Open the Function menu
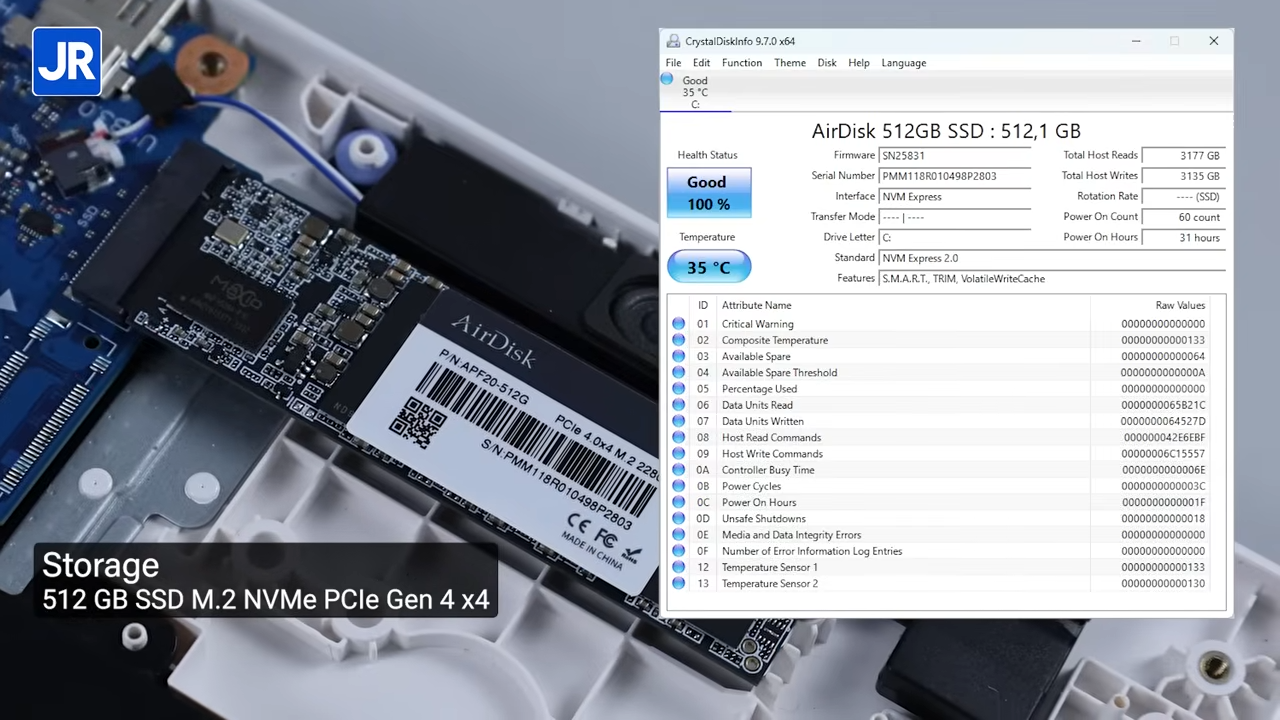 [741, 63]
